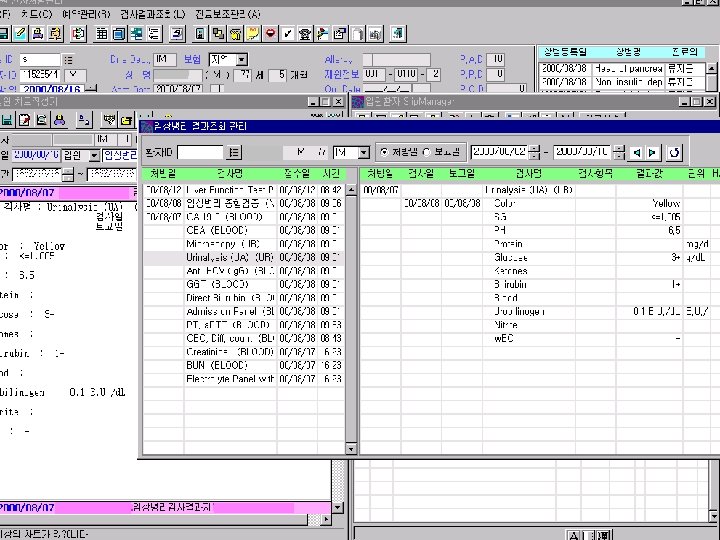Click the Glucose row in results table
The width and height of the screenshot is (720, 540).
click(540, 258)
